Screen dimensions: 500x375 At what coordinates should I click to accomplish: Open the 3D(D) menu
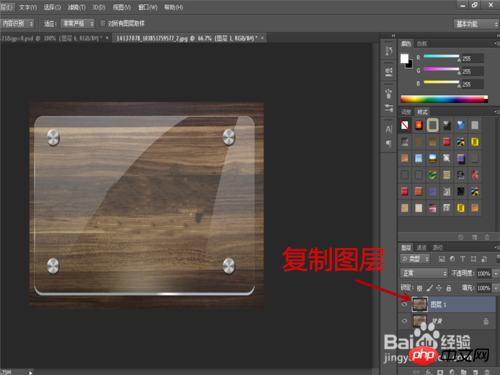99,7
